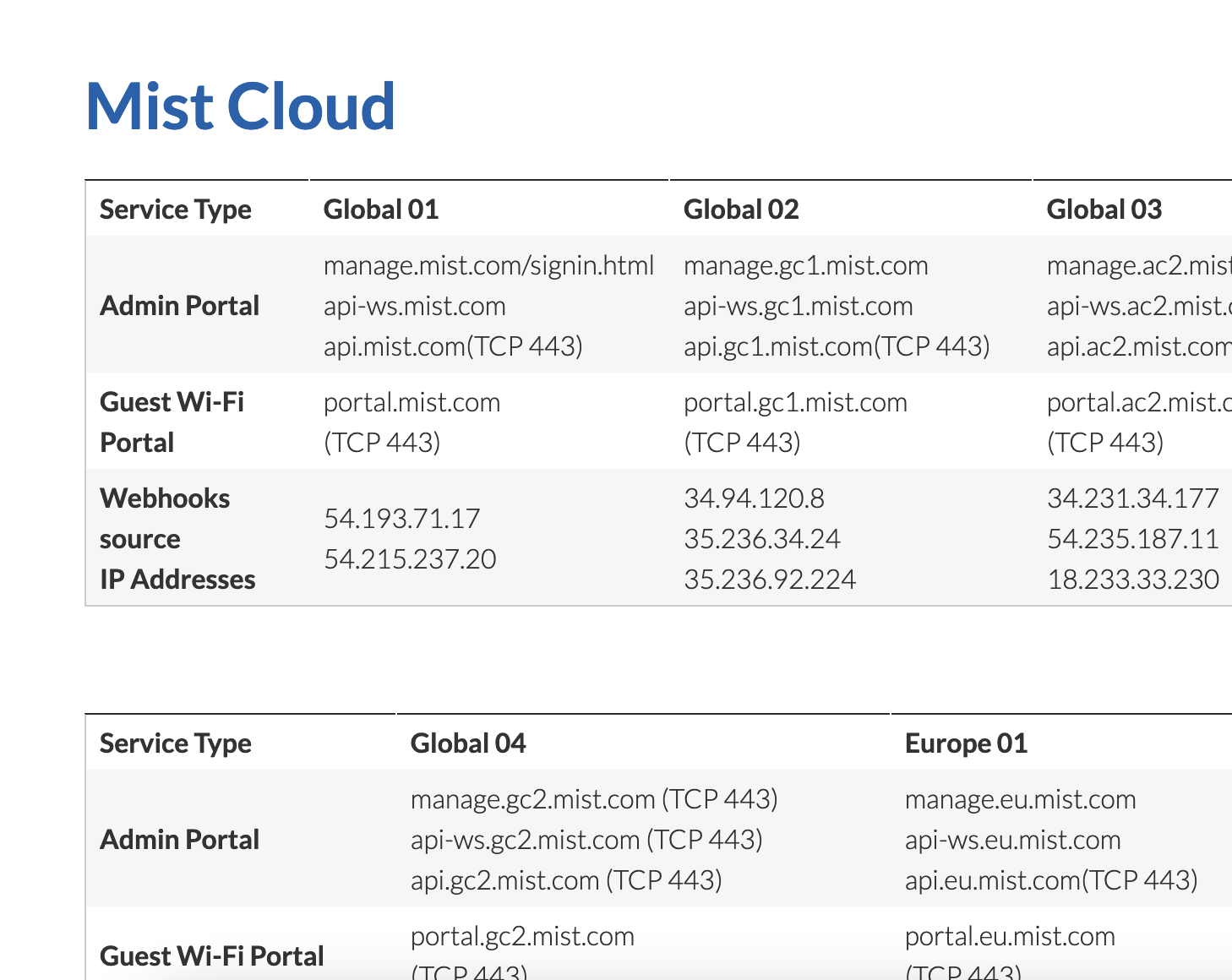Click "Admin Portal" label in the Global 01 table
1232x980 pixels.
[180, 306]
